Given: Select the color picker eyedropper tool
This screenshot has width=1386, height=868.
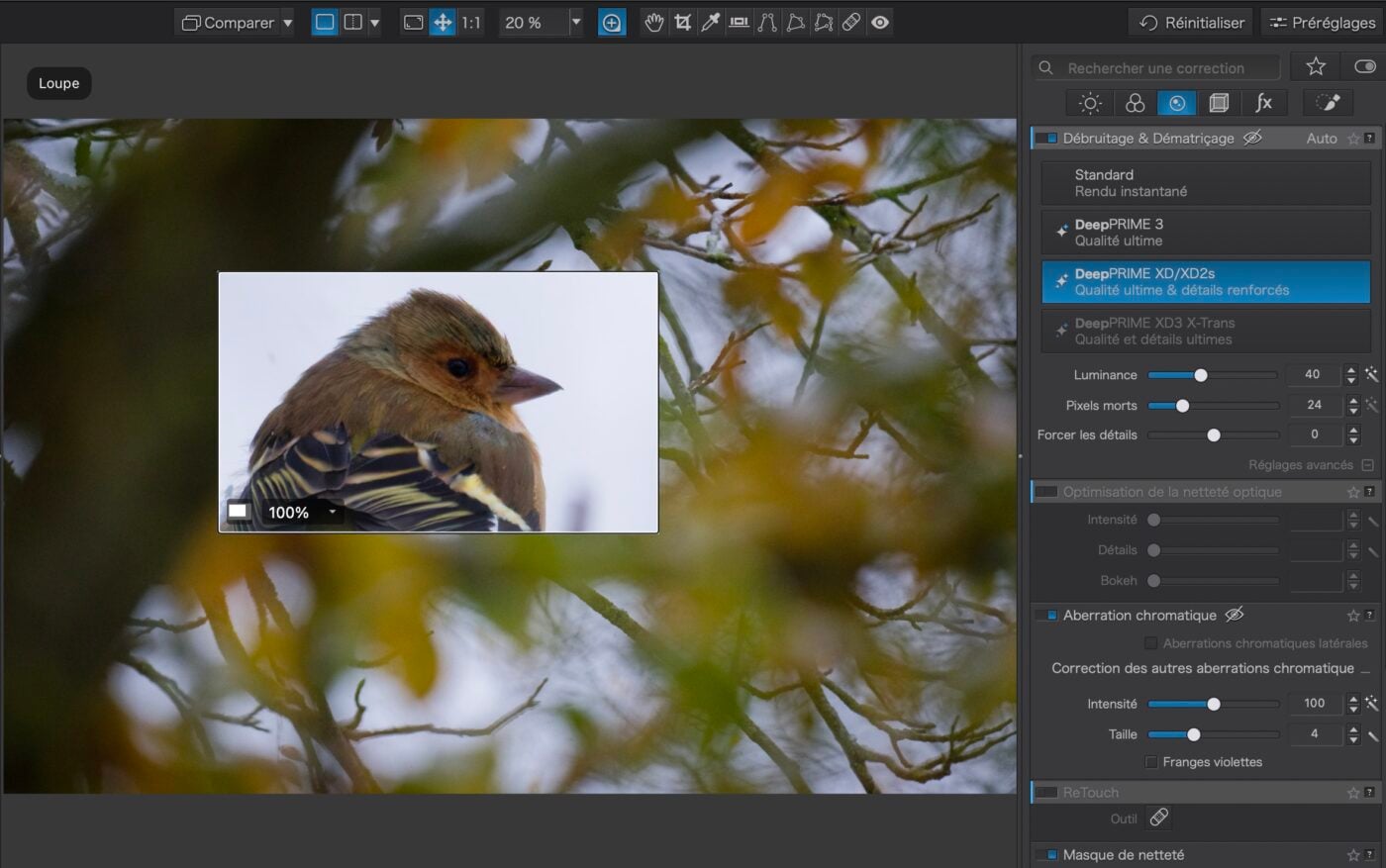Looking at the screenshot, I should click(x=710, y=22).
